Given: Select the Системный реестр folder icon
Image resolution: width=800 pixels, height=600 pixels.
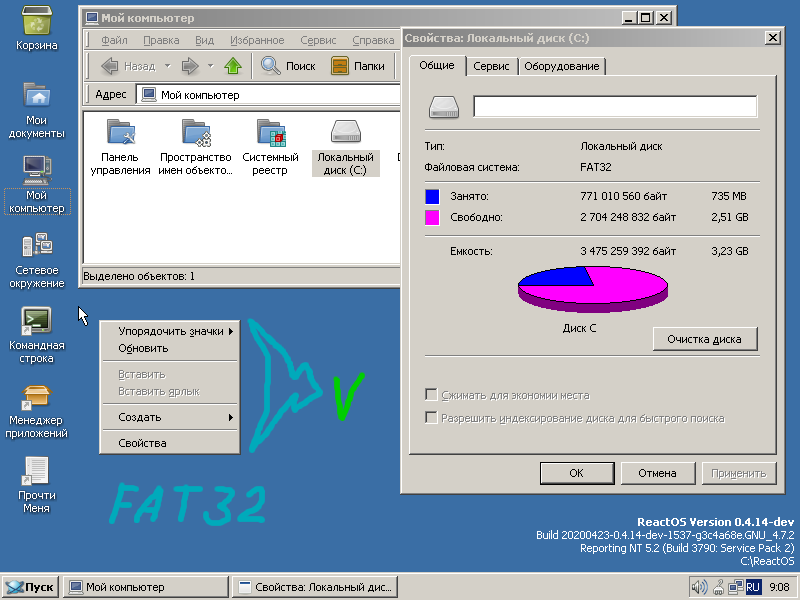Looking at the screenshot, I should [270, 148].
